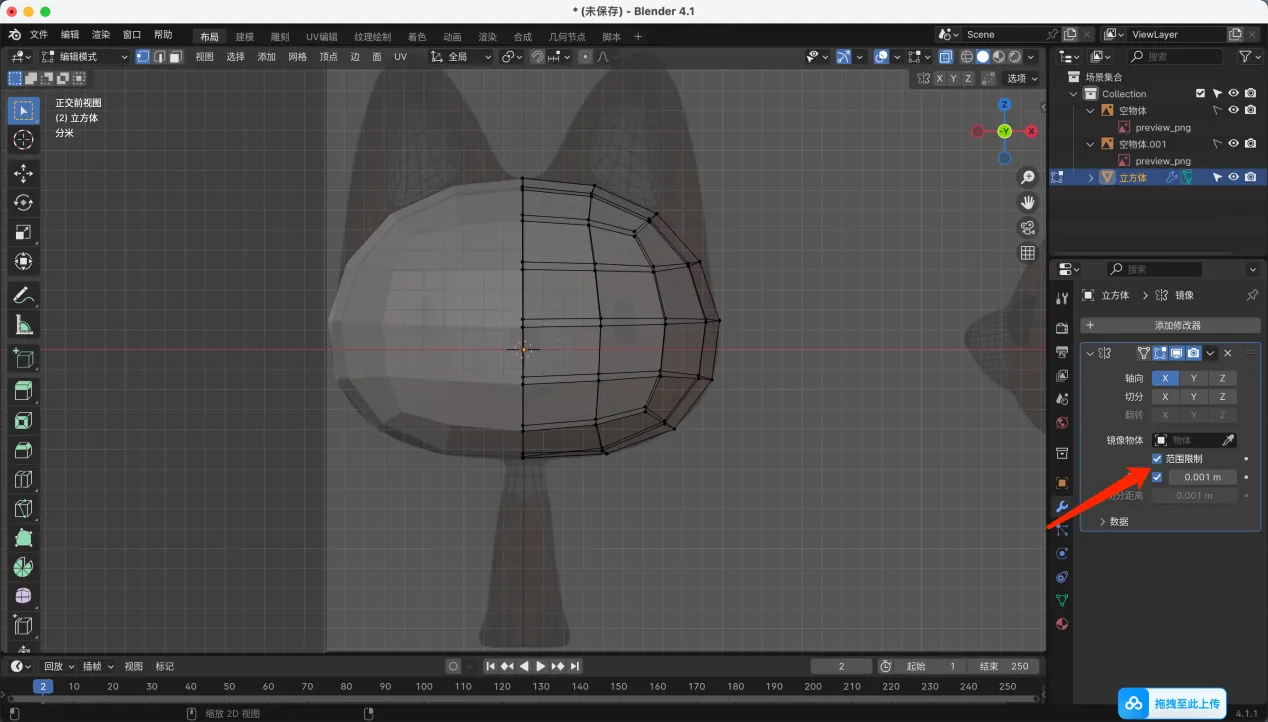This screenshot has height=722, width=1268.
Task: Toggle camera view icon in viewport
Action: (x=1027, y=228)
